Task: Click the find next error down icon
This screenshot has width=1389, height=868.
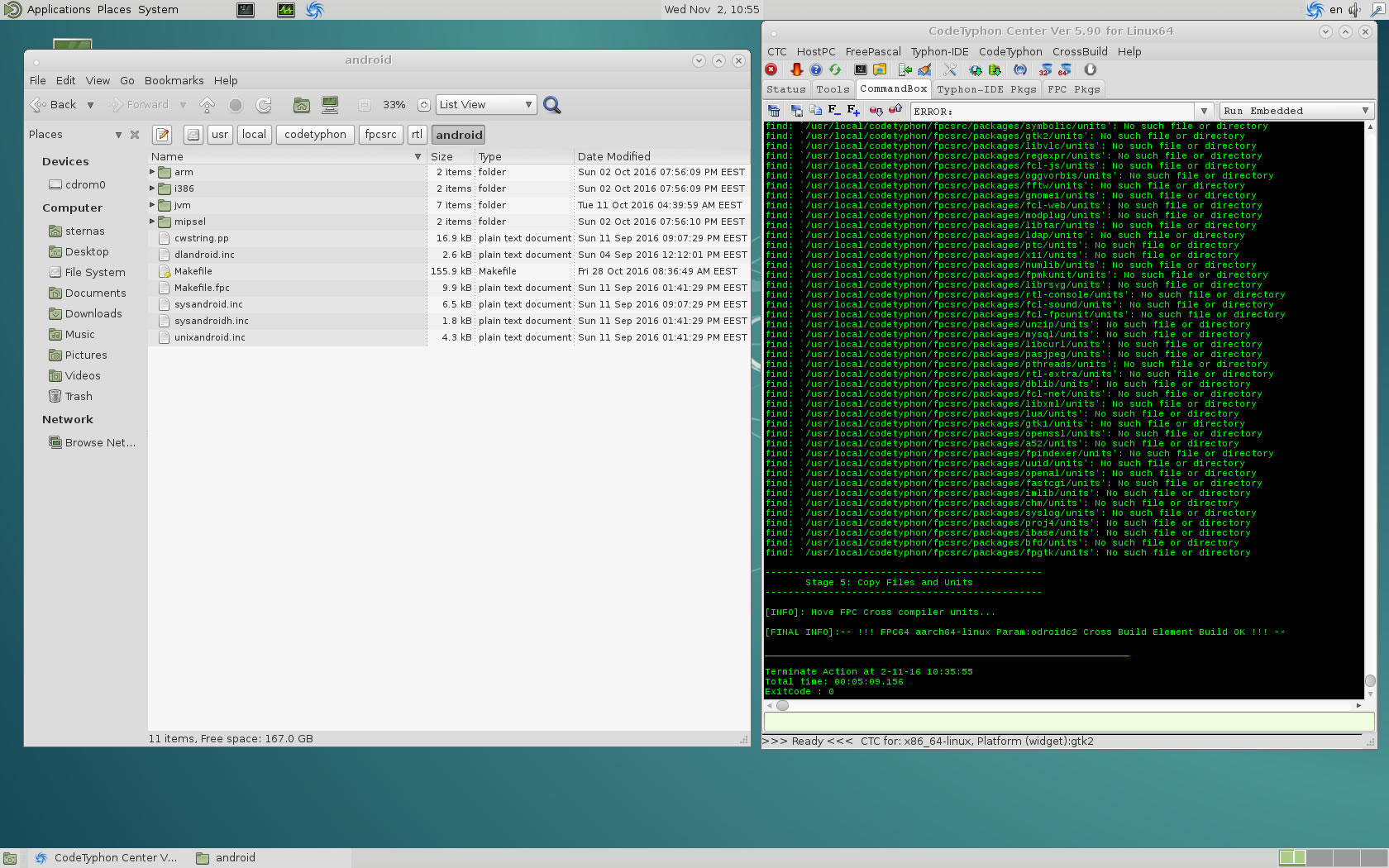Action: (x=876, y=110)
